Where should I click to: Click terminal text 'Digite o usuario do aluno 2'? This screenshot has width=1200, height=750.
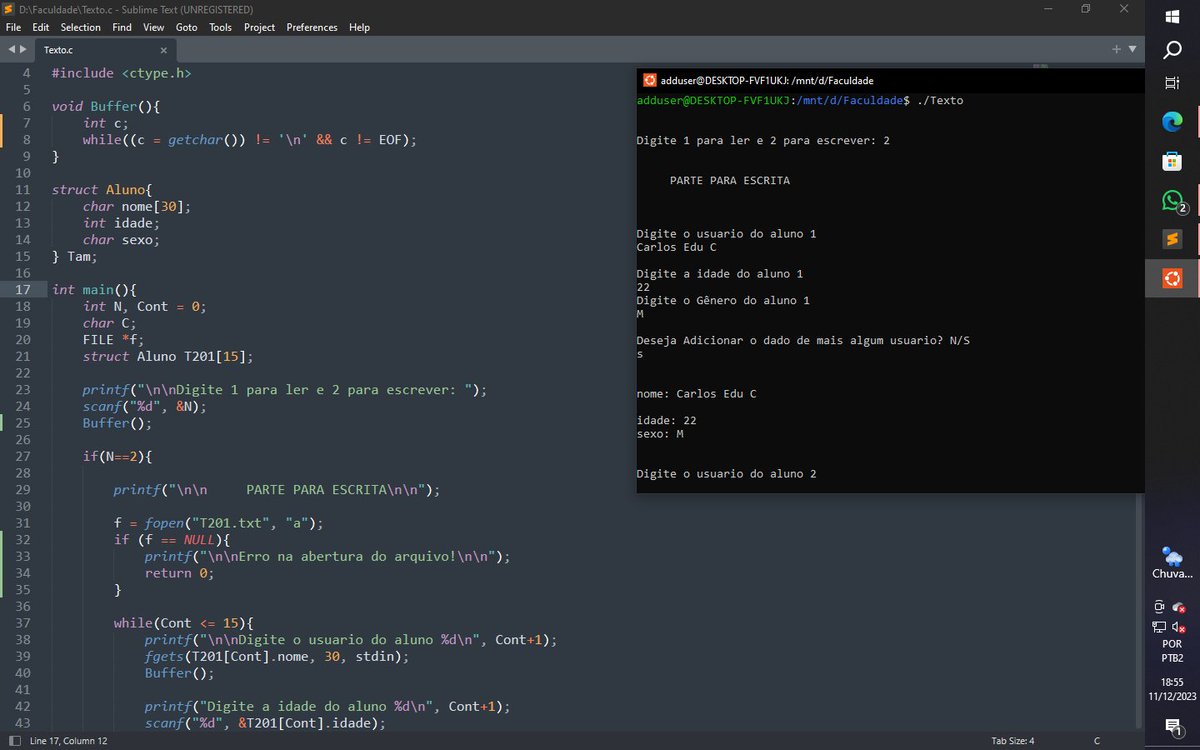(x=727, y=474)
